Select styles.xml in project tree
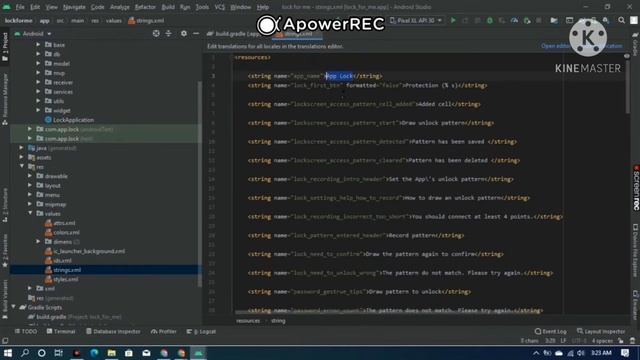The height and width of the screenshot is (360, 640). click(x=62, y=279)
